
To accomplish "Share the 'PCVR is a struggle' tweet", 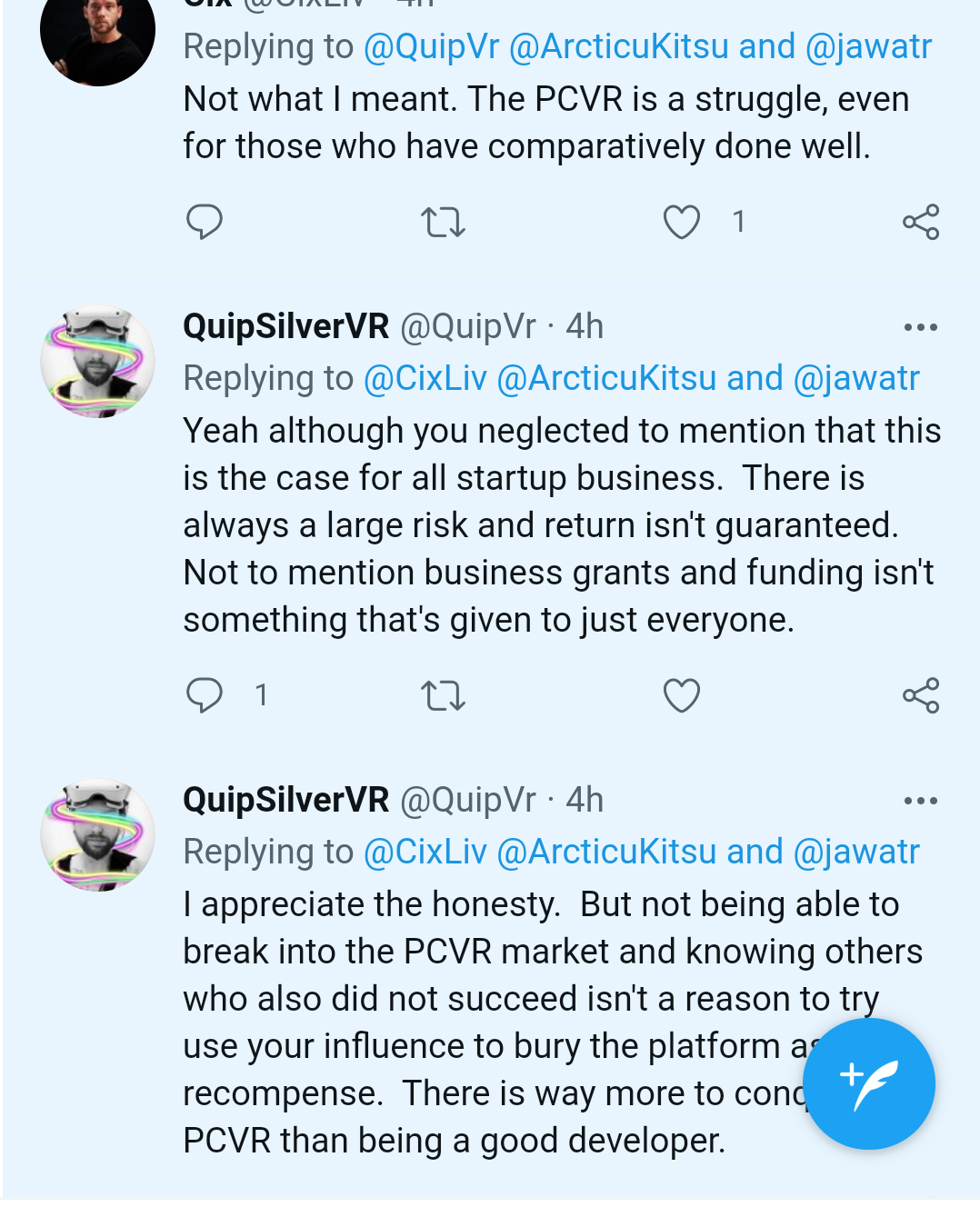I will tap(920, 222).
